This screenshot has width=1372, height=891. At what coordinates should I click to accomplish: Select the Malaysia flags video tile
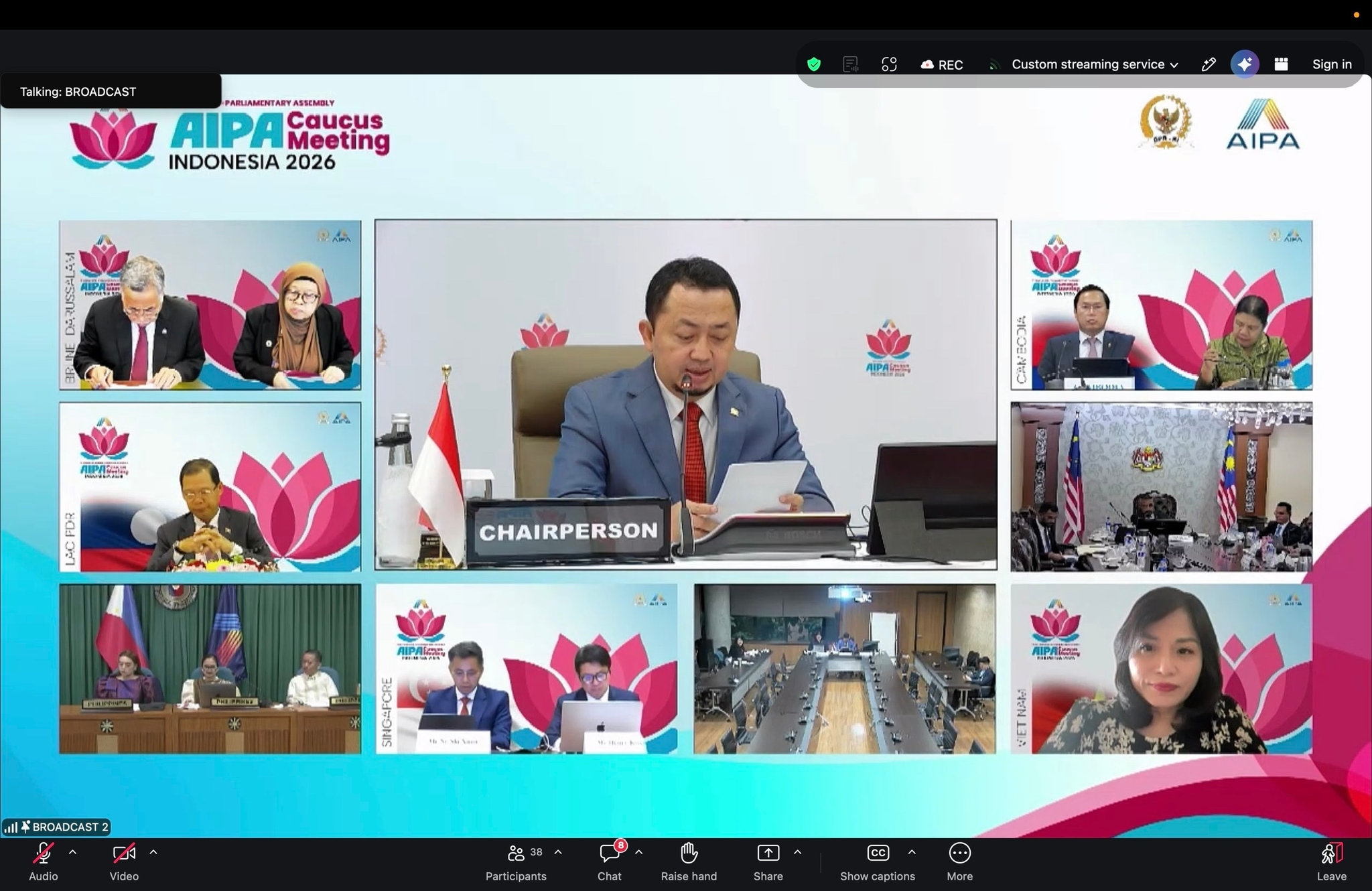tap(1161, 487)
